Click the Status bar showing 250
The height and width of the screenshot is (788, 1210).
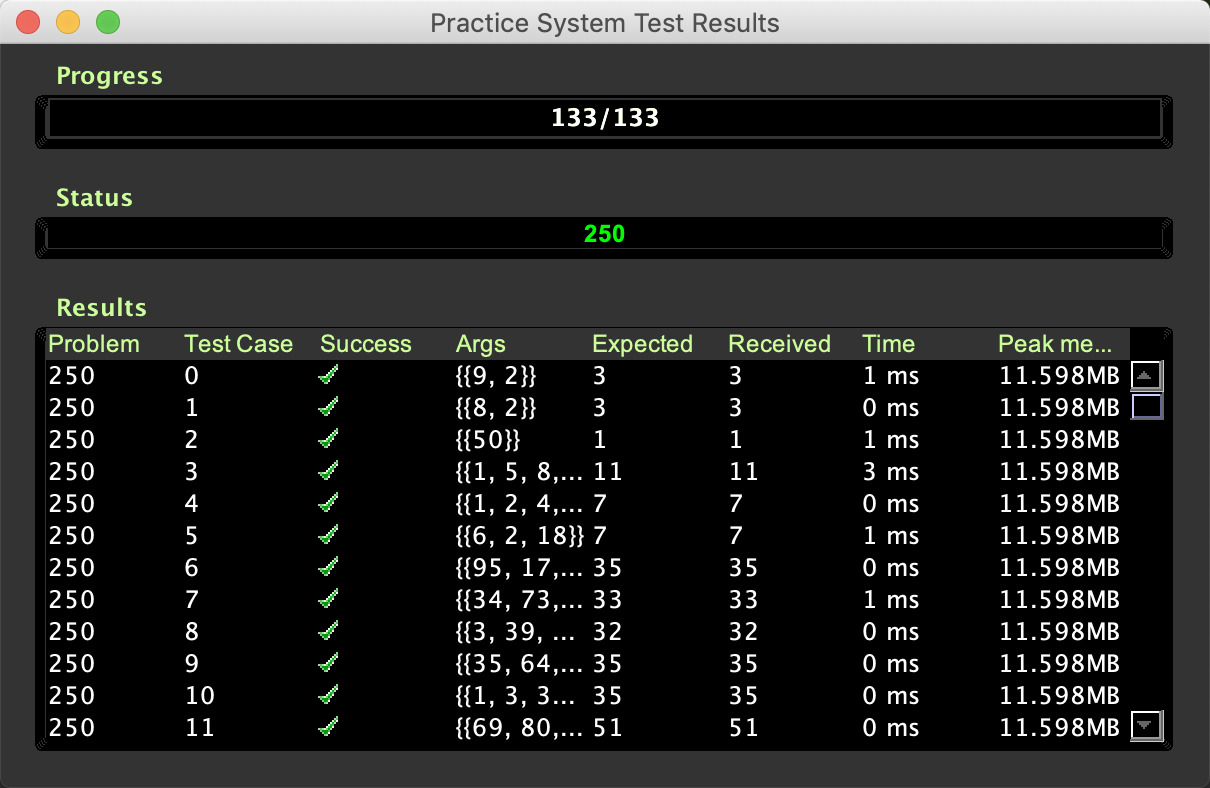604,236
